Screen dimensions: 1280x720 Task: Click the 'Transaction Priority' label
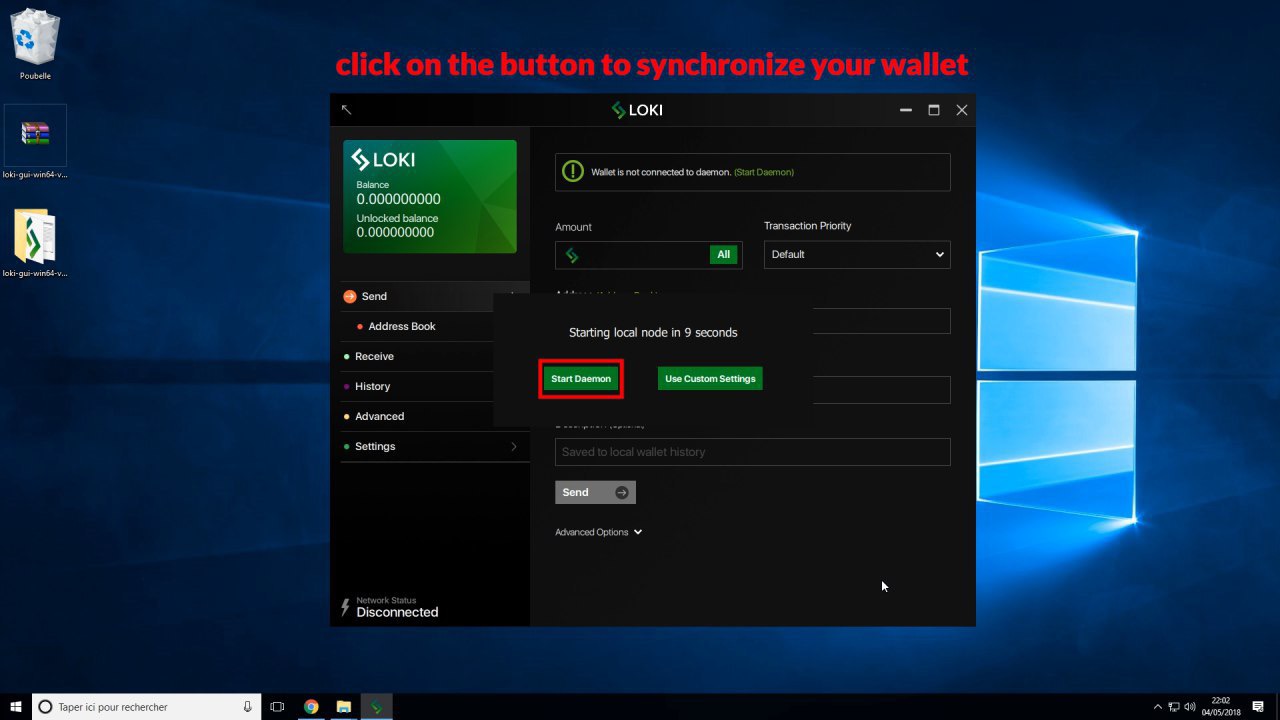click(808, 226)
